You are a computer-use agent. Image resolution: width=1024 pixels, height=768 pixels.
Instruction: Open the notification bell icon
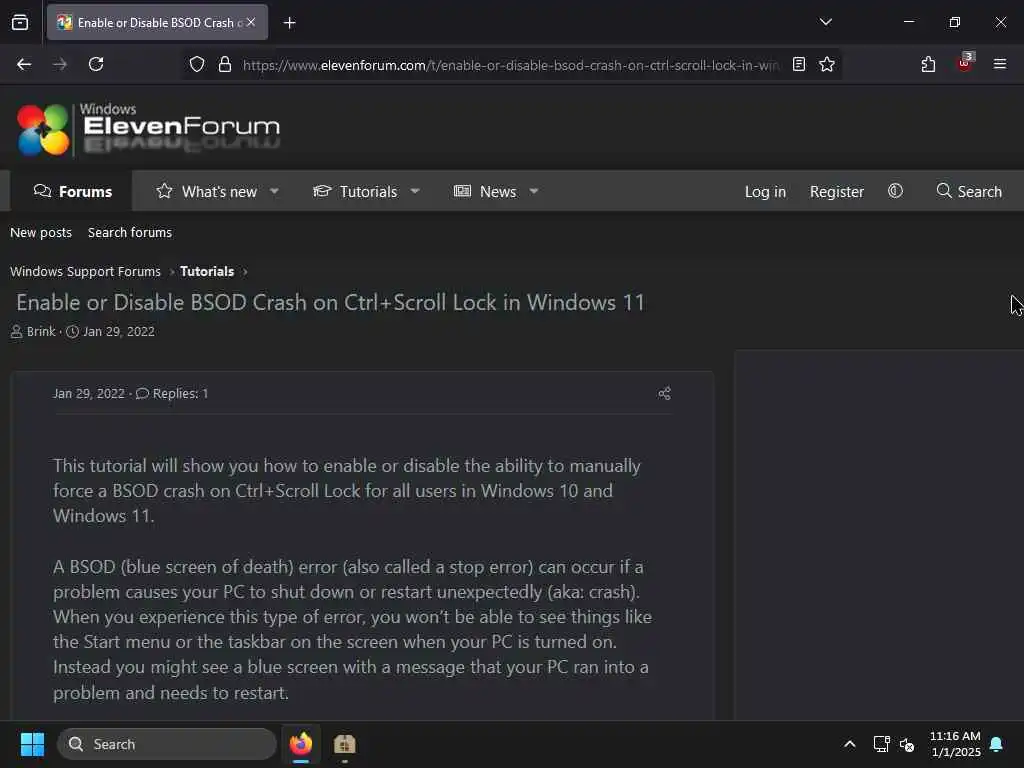(997, 744)
